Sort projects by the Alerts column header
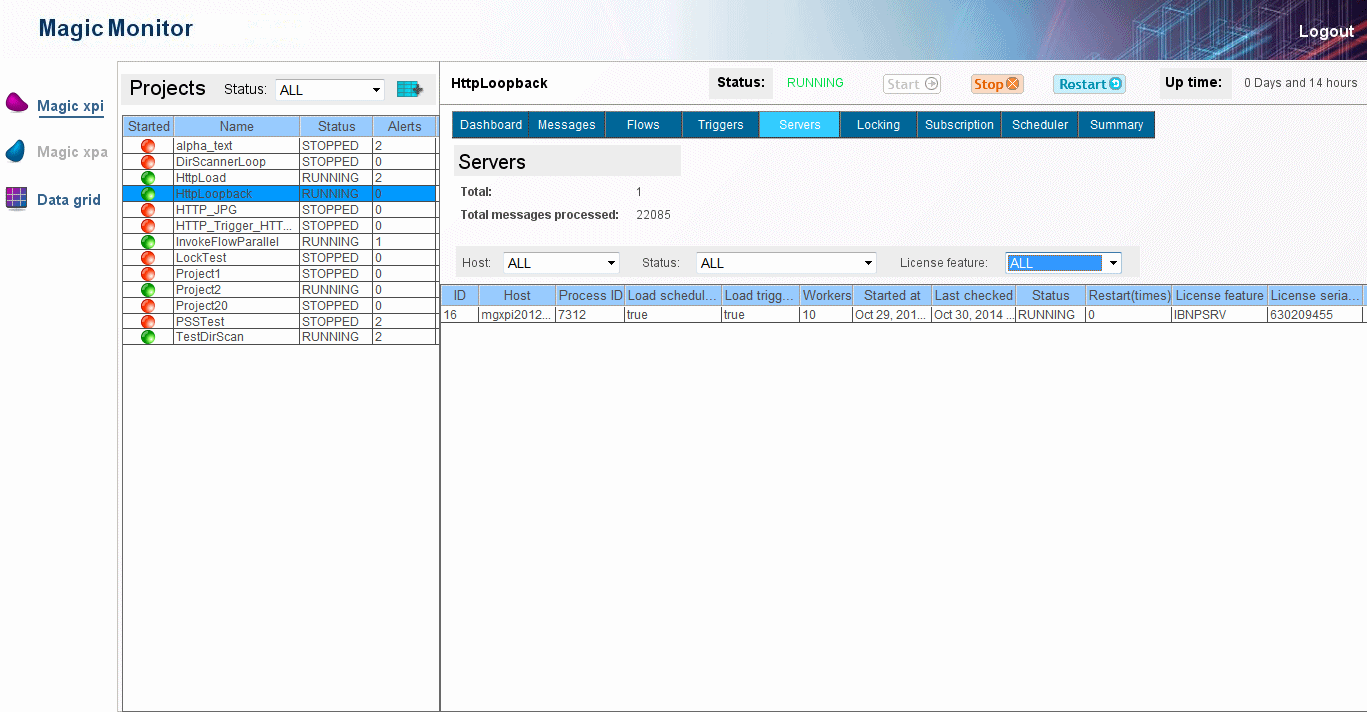 [405, 127]
